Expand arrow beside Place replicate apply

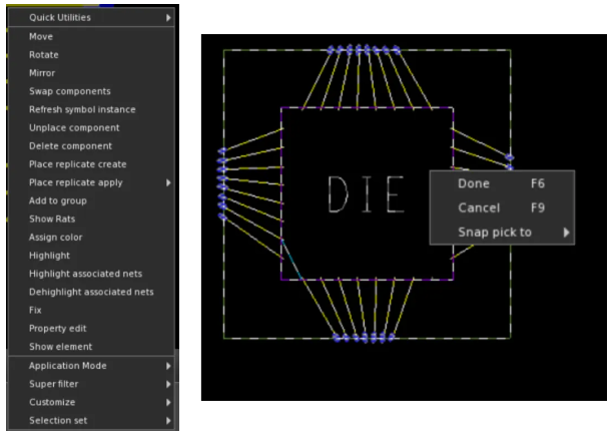click(x=168, y=183)
